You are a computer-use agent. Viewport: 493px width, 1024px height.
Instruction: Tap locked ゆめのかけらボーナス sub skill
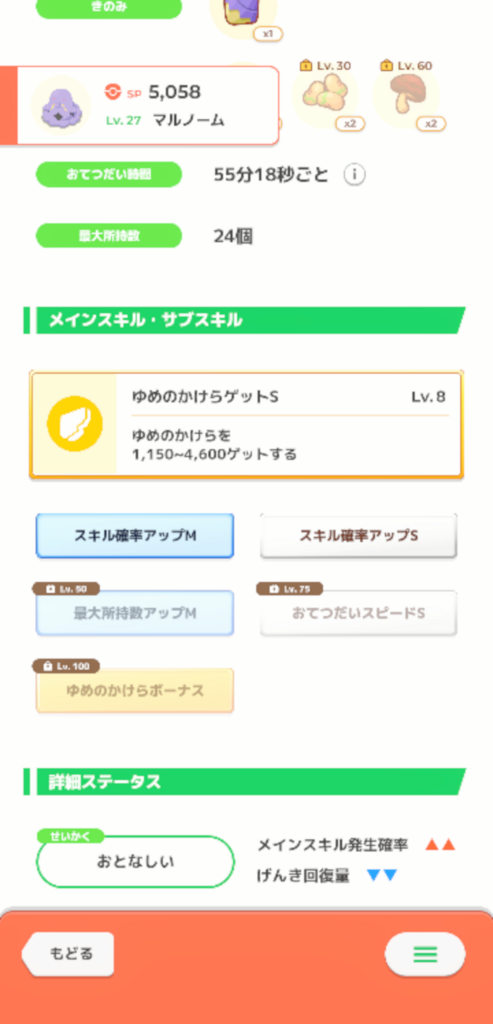(135, 690)
